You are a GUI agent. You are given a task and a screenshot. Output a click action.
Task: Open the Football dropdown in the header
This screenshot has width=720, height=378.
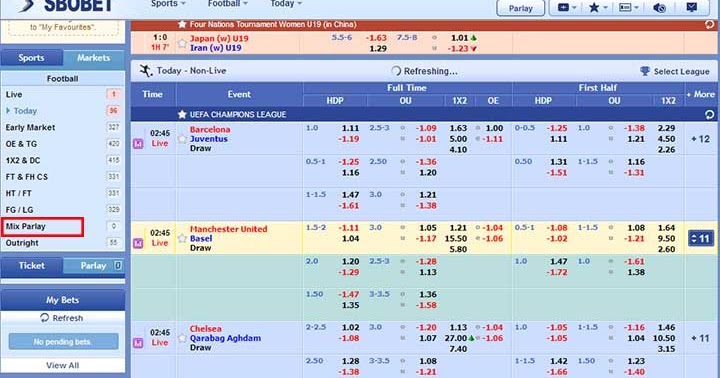(x=228, y=4)
